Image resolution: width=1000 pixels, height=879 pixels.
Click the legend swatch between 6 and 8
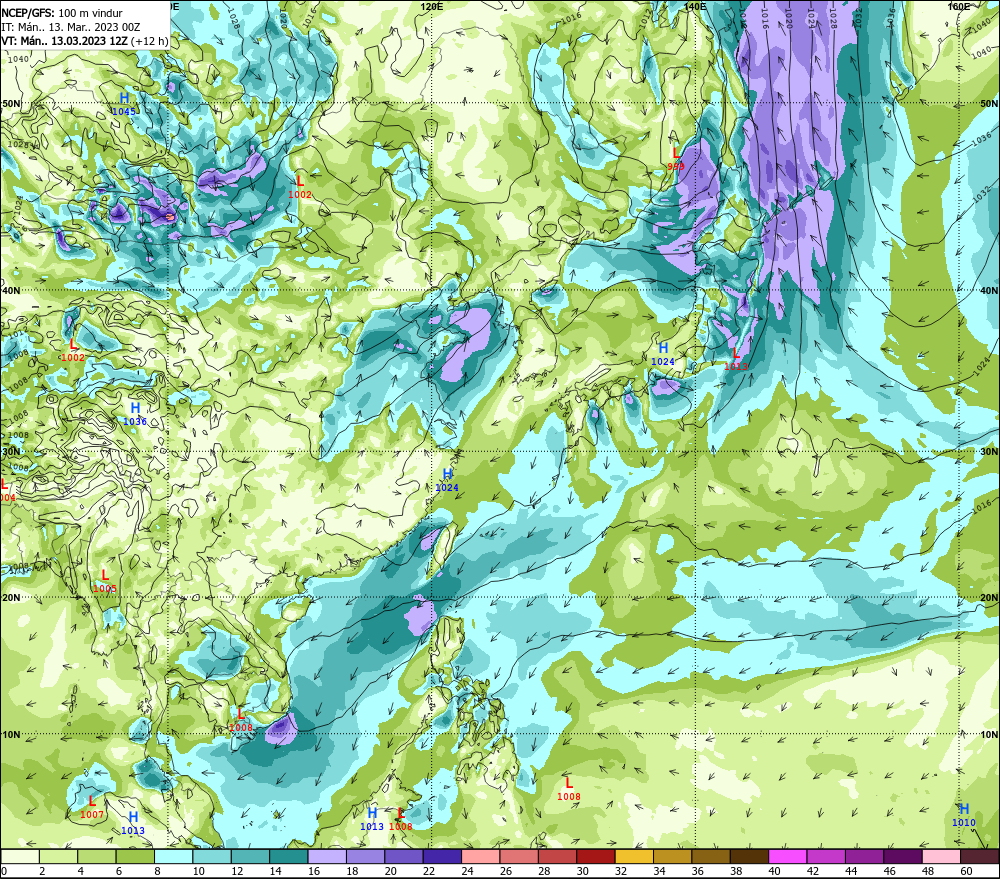135,856
